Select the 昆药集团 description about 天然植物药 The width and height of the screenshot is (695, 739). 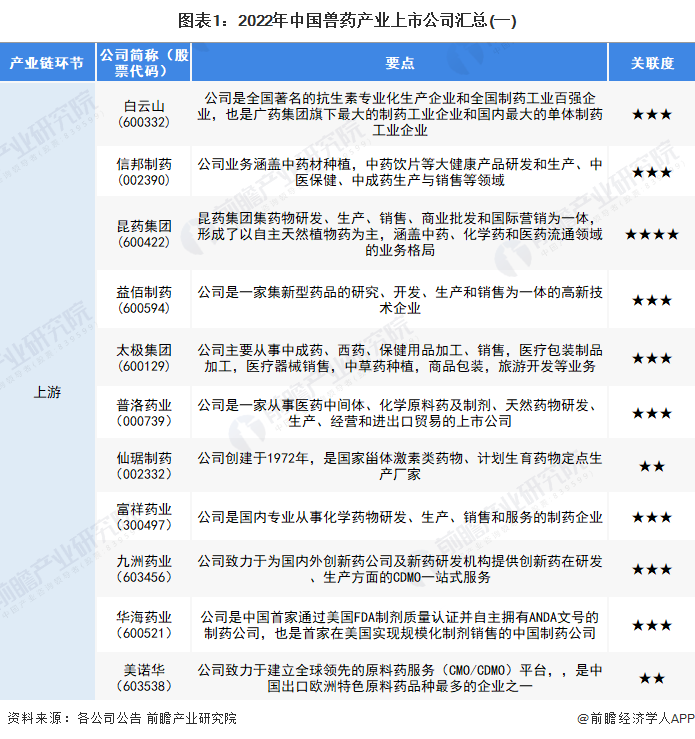400,234
